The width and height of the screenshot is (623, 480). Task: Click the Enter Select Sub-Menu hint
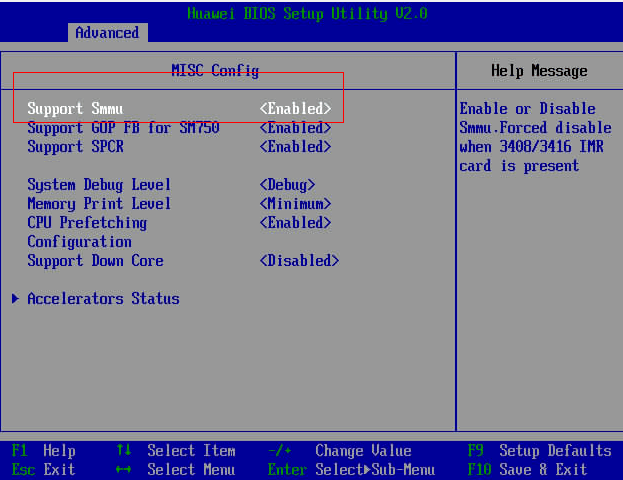click(352, 470)
